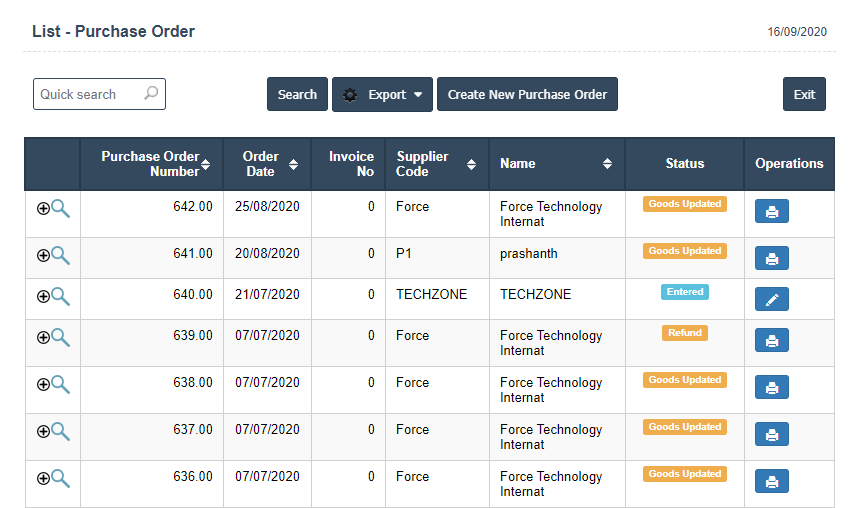
Task: Print purchase order 639.00
Action: (x=771, y=341)
